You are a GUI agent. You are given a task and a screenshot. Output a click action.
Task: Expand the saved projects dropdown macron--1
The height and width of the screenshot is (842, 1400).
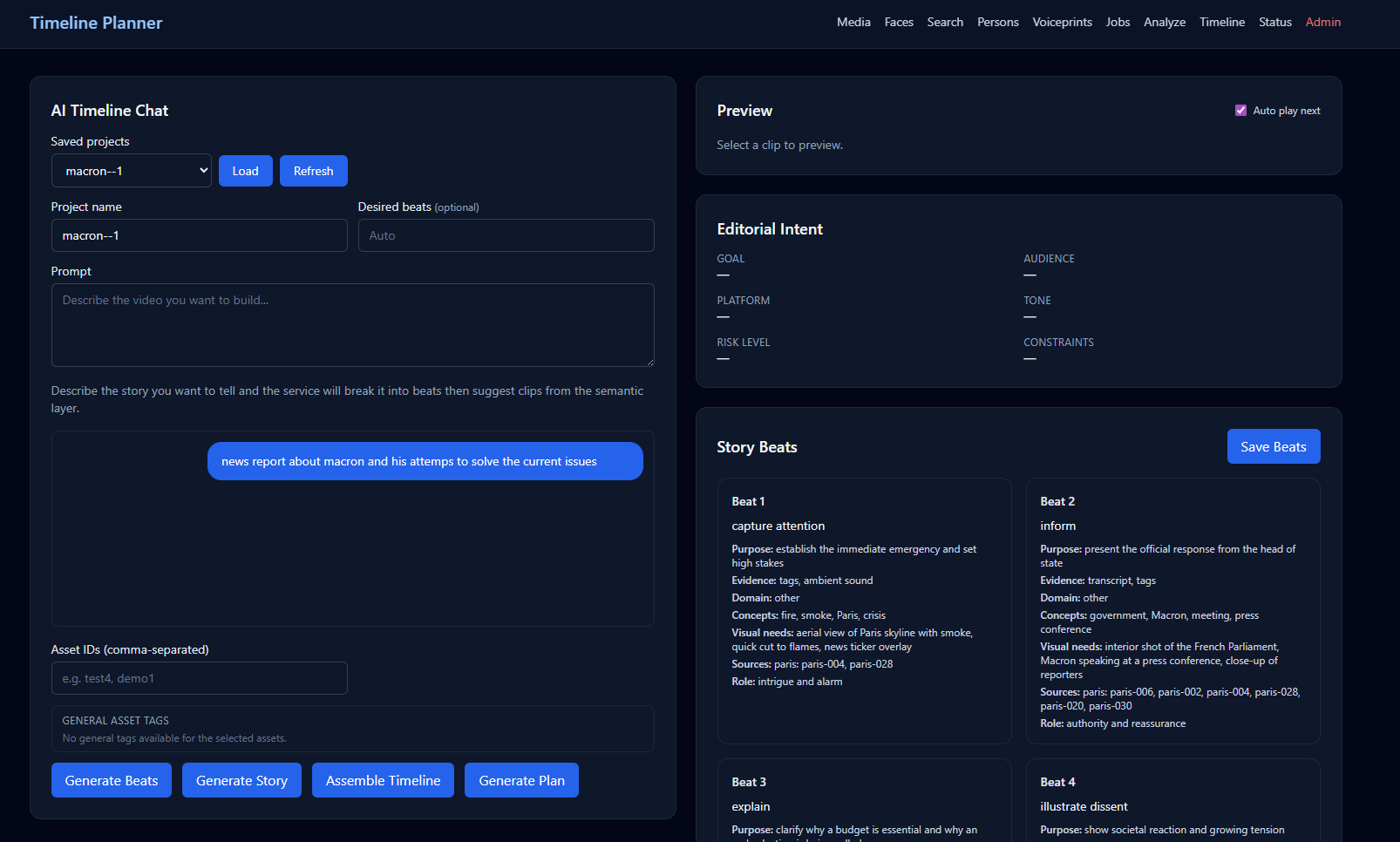pos(132,171)
